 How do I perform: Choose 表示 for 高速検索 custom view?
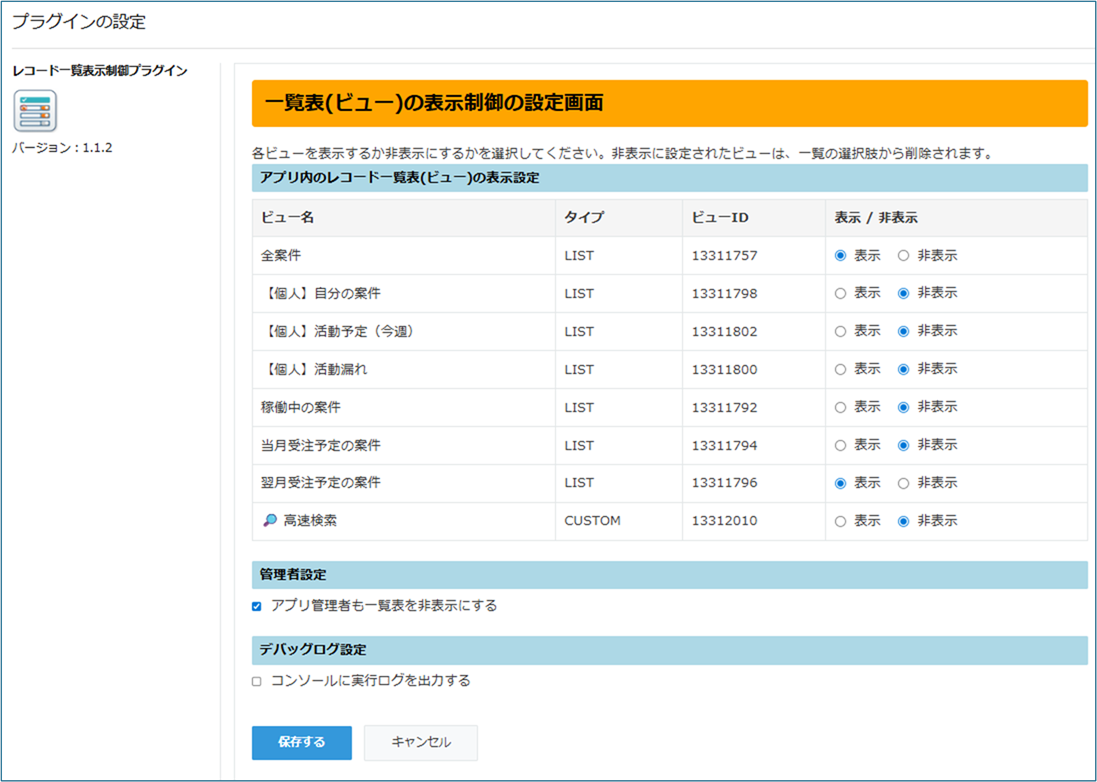pos(840,521)
